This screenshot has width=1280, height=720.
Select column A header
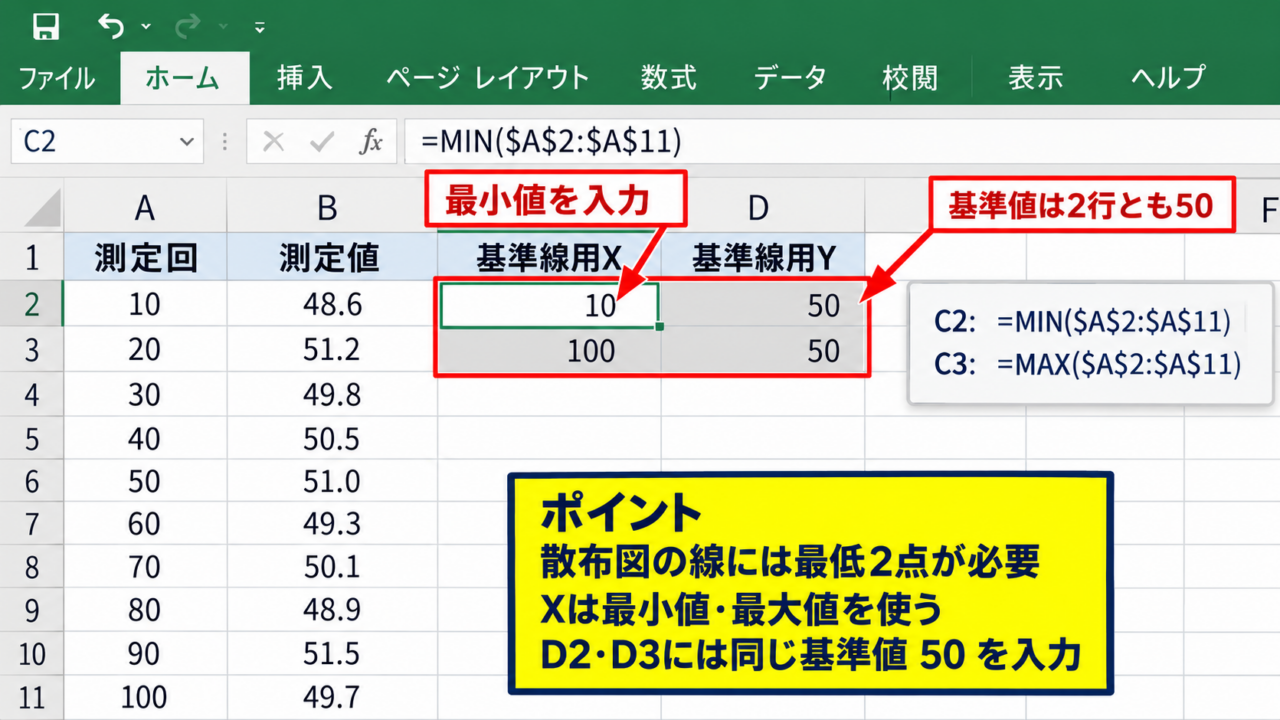coord(145,208)
